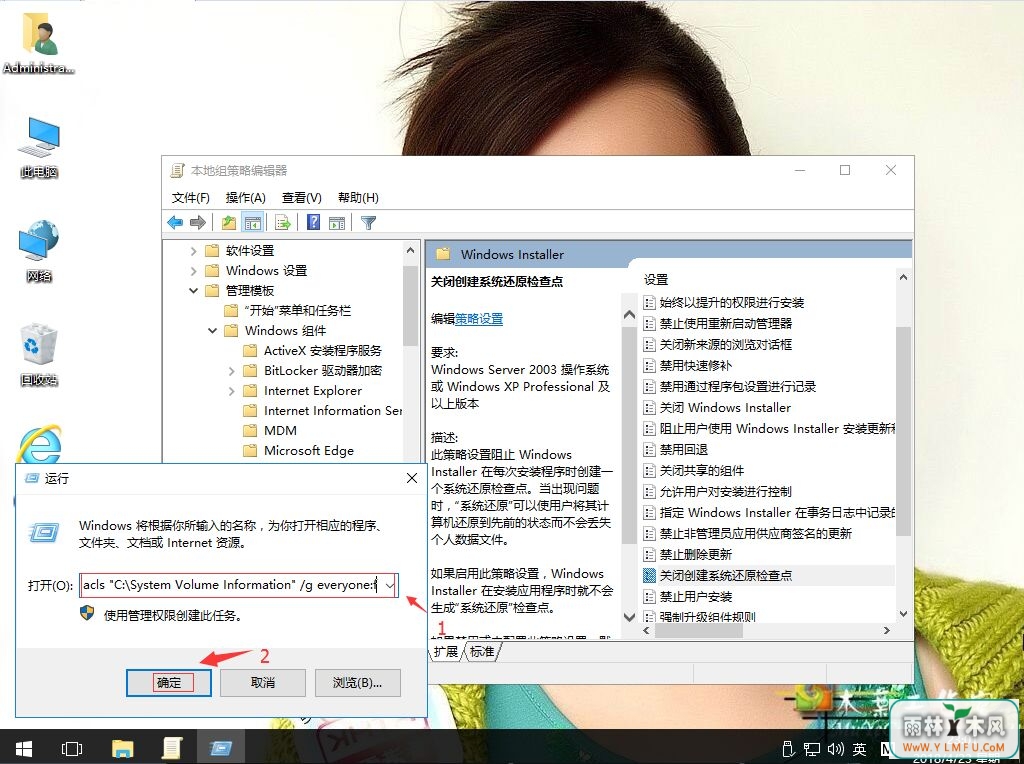Viewport: 1024px width, 764px height.
Task: Expand the Internet Explorer tree node
Action: (231, 390)
